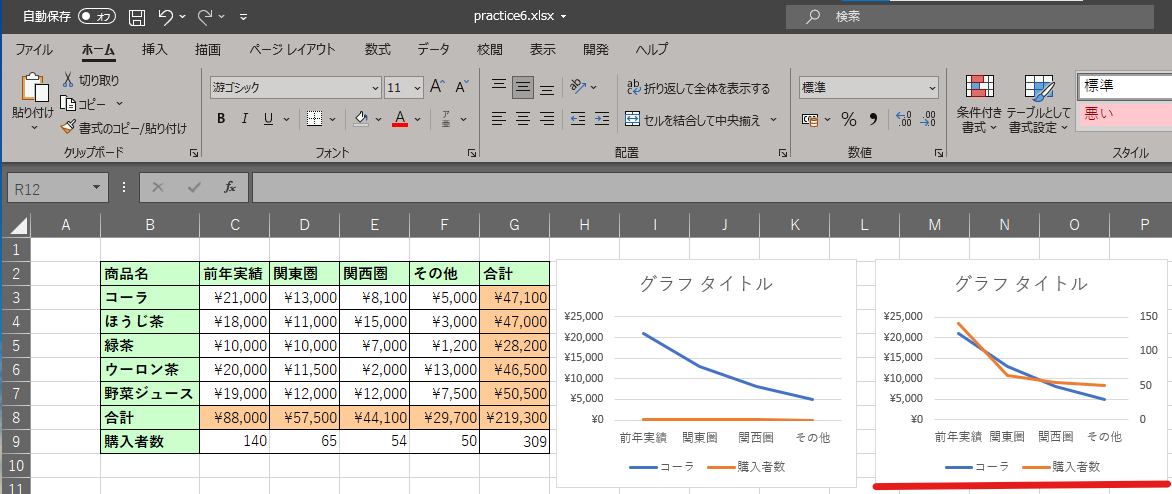1172x494 pixels.
Task: Switch to the 数式 tab
Action: [x=377, y=50]
